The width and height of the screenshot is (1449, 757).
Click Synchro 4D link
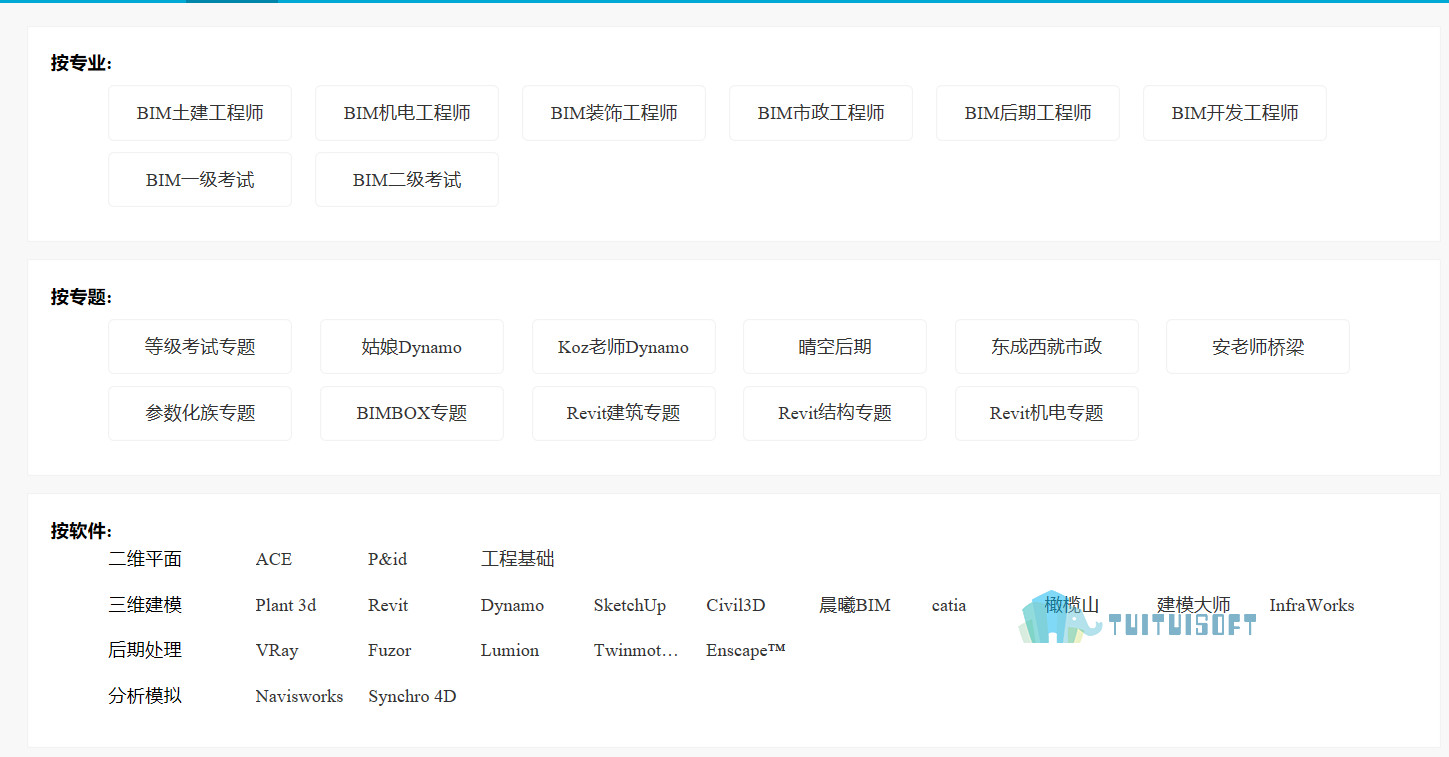(x=412, y=696)
